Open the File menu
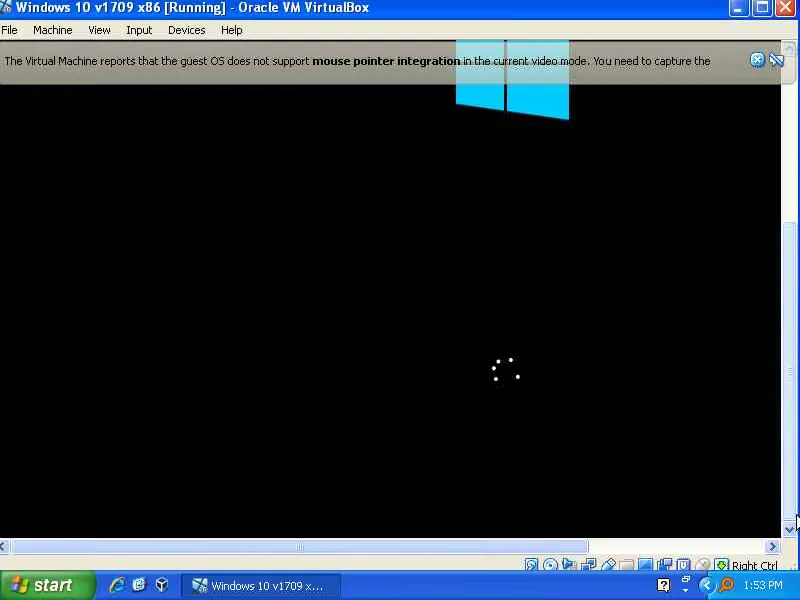The height and width of the screenshot is (600, 800). 9,30
